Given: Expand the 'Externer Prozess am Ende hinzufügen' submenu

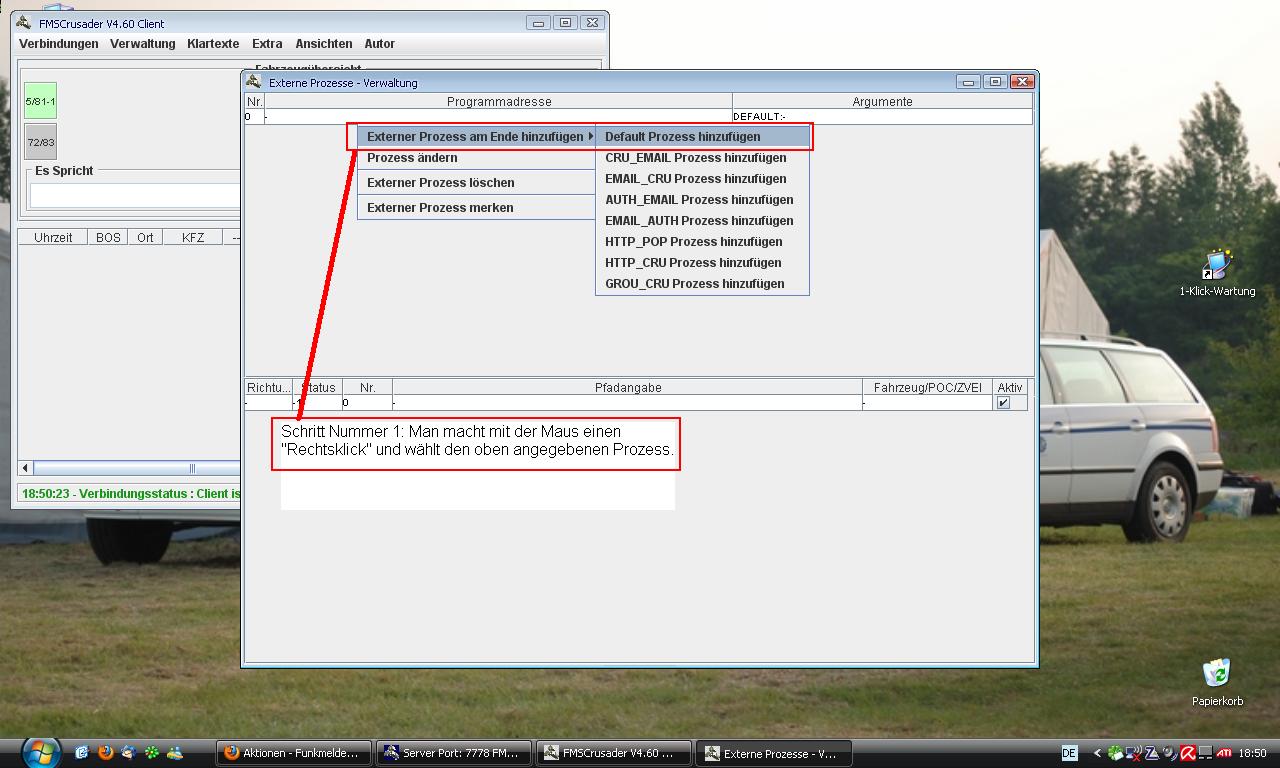Looking at the screenshot, I should pyautogui.click(x=476, y=136).
